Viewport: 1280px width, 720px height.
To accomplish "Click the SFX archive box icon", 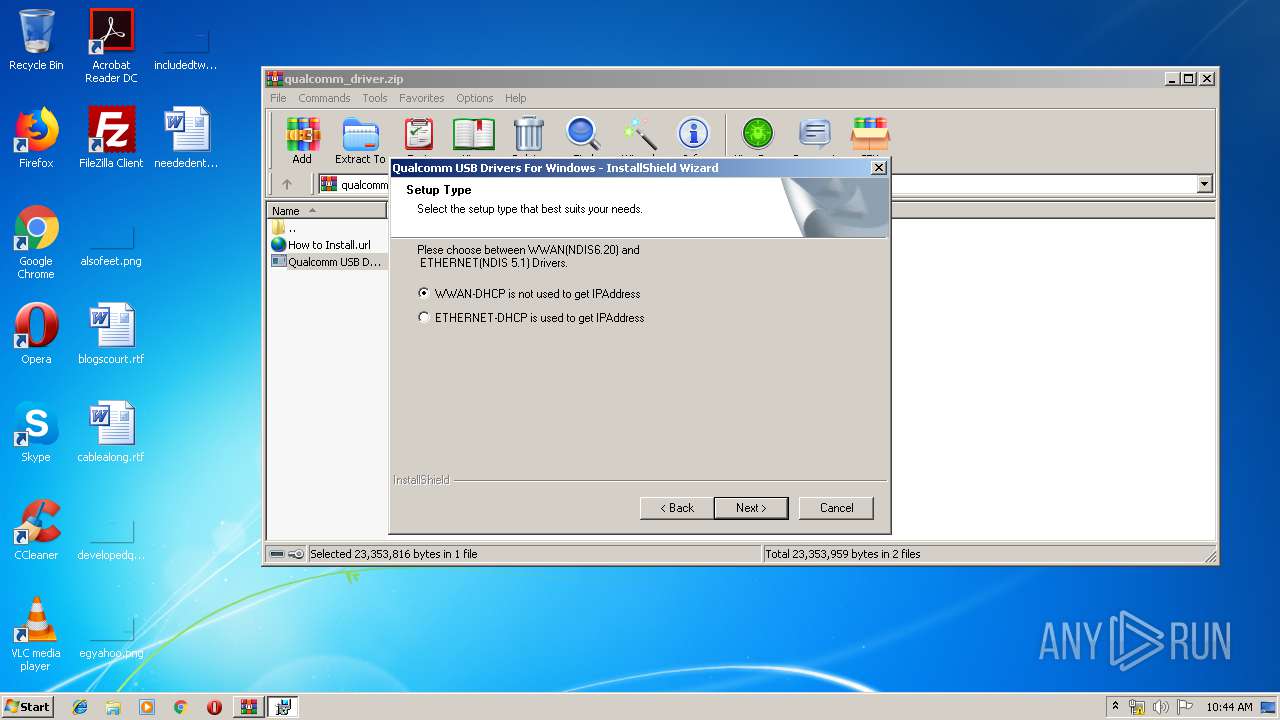I will pyautogui.click(x=870, y=135).
